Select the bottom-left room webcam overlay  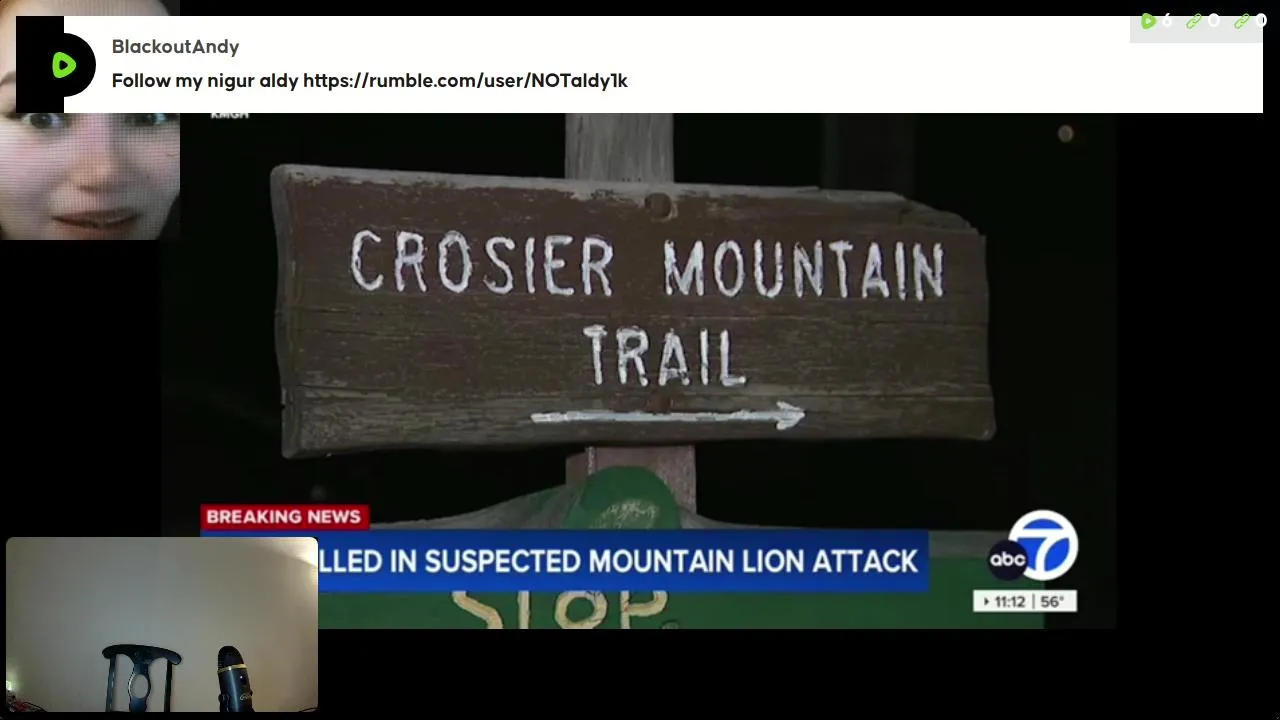162,625
